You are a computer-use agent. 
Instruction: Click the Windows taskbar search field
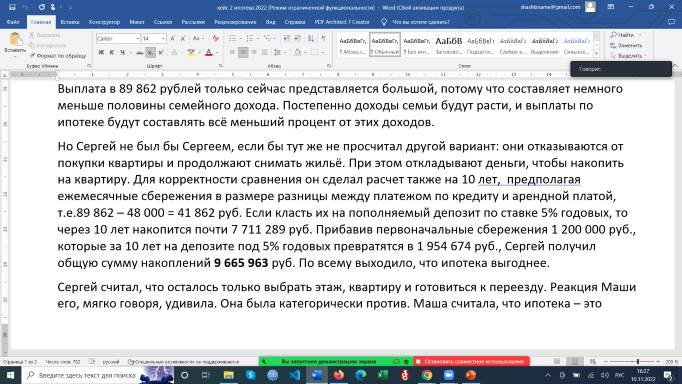click(x=87, y=375)
